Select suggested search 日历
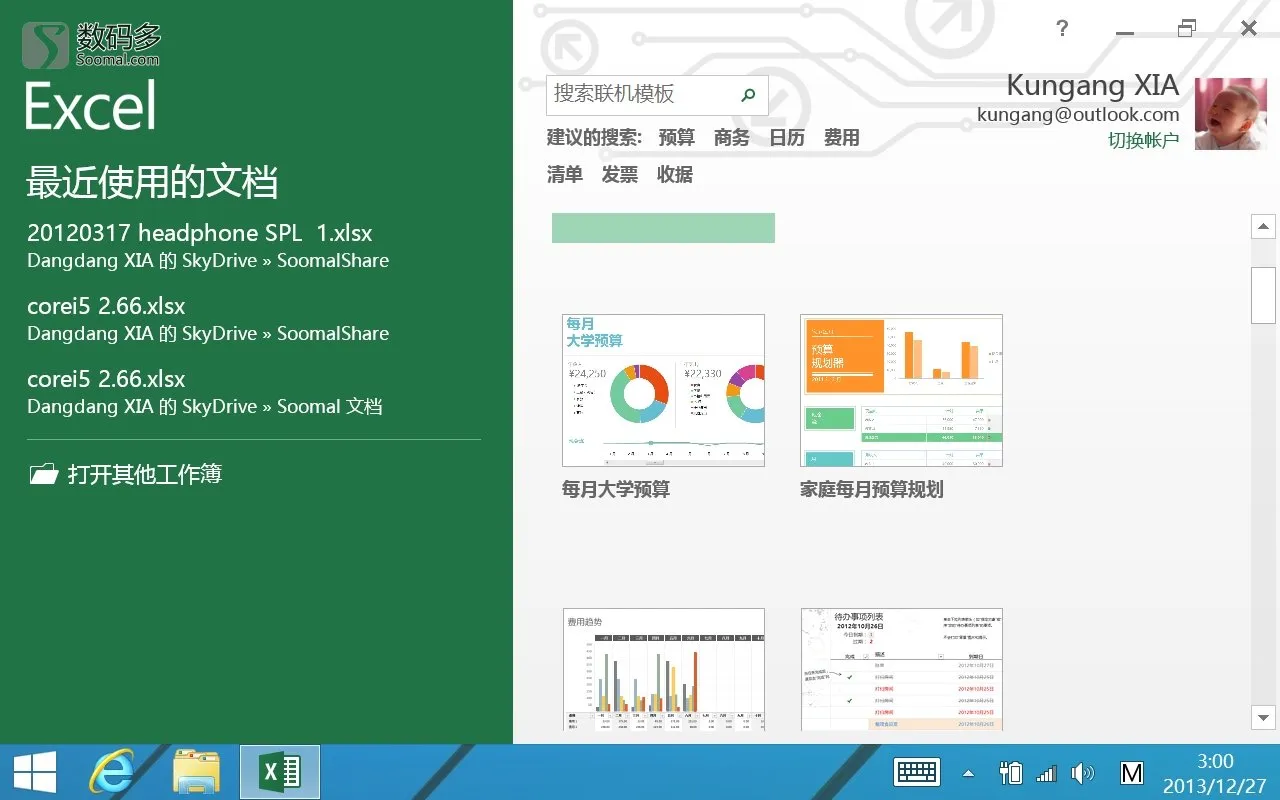Image resolution: width=1280 pixels, height=800 pixels. [787, 138]
